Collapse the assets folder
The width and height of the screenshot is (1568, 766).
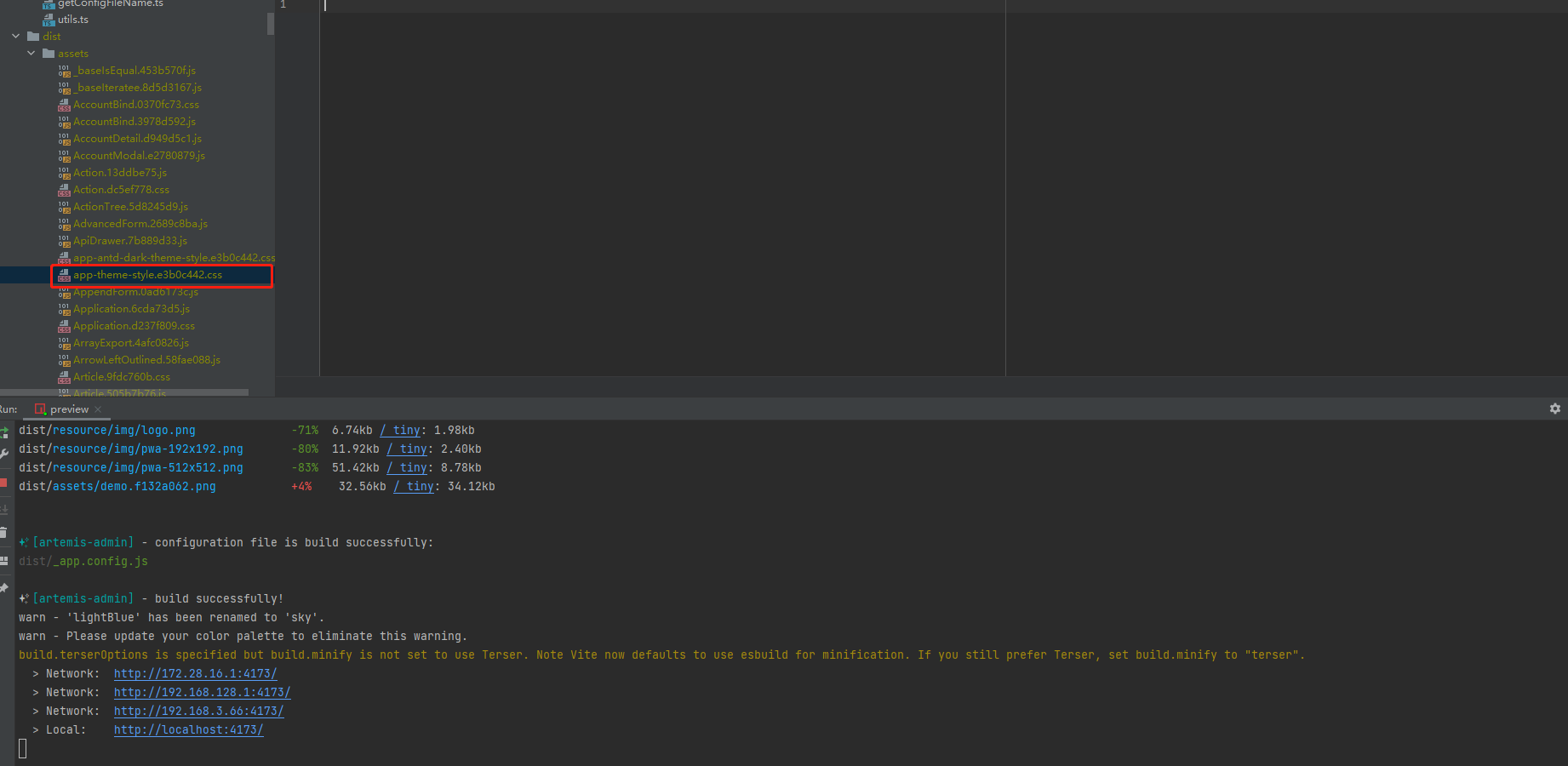[x=31, y=53]
